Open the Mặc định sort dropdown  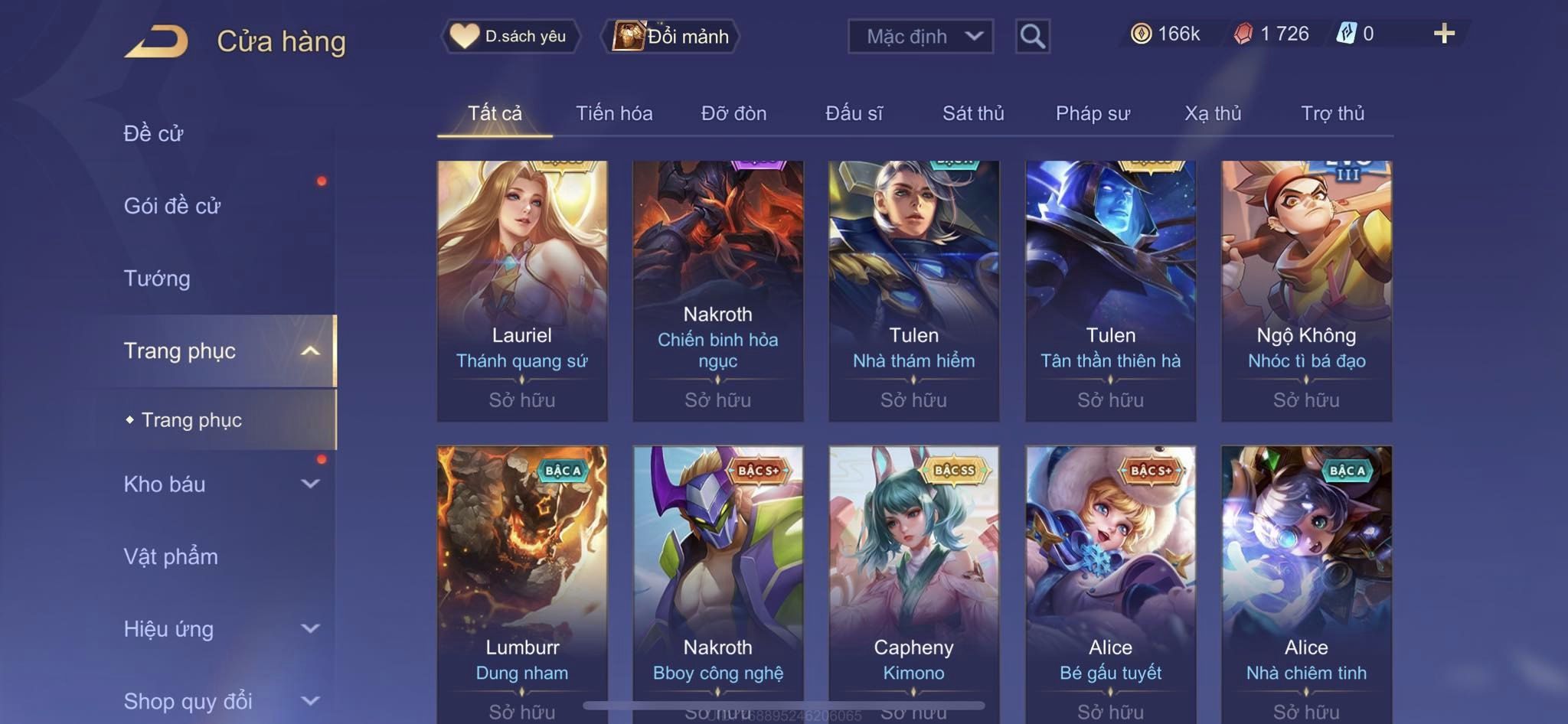920,37
